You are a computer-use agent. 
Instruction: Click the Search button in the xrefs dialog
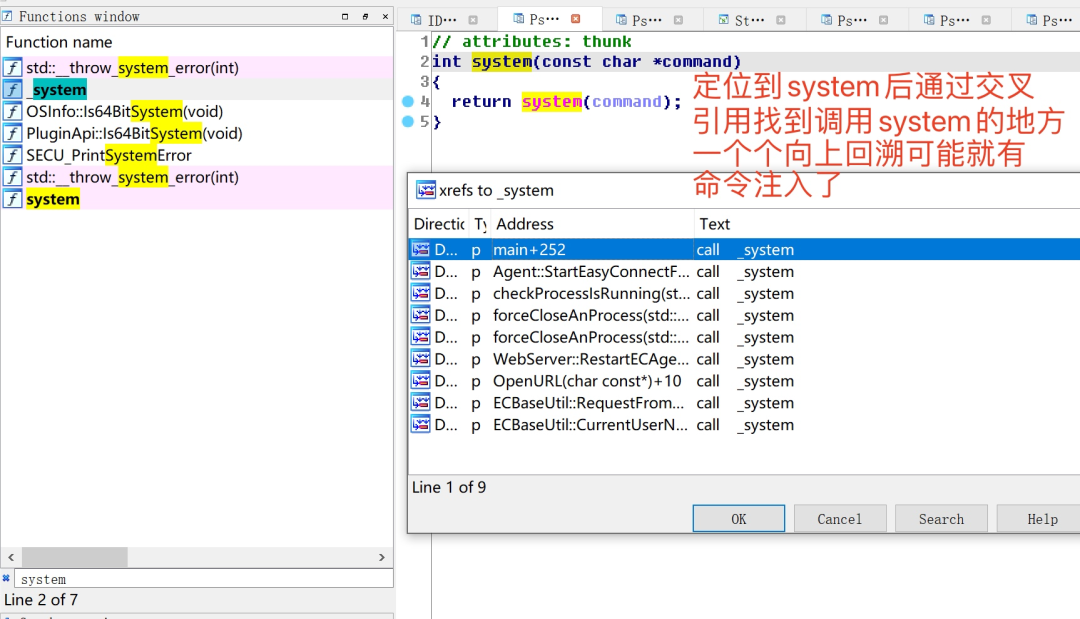click(941, 518)
